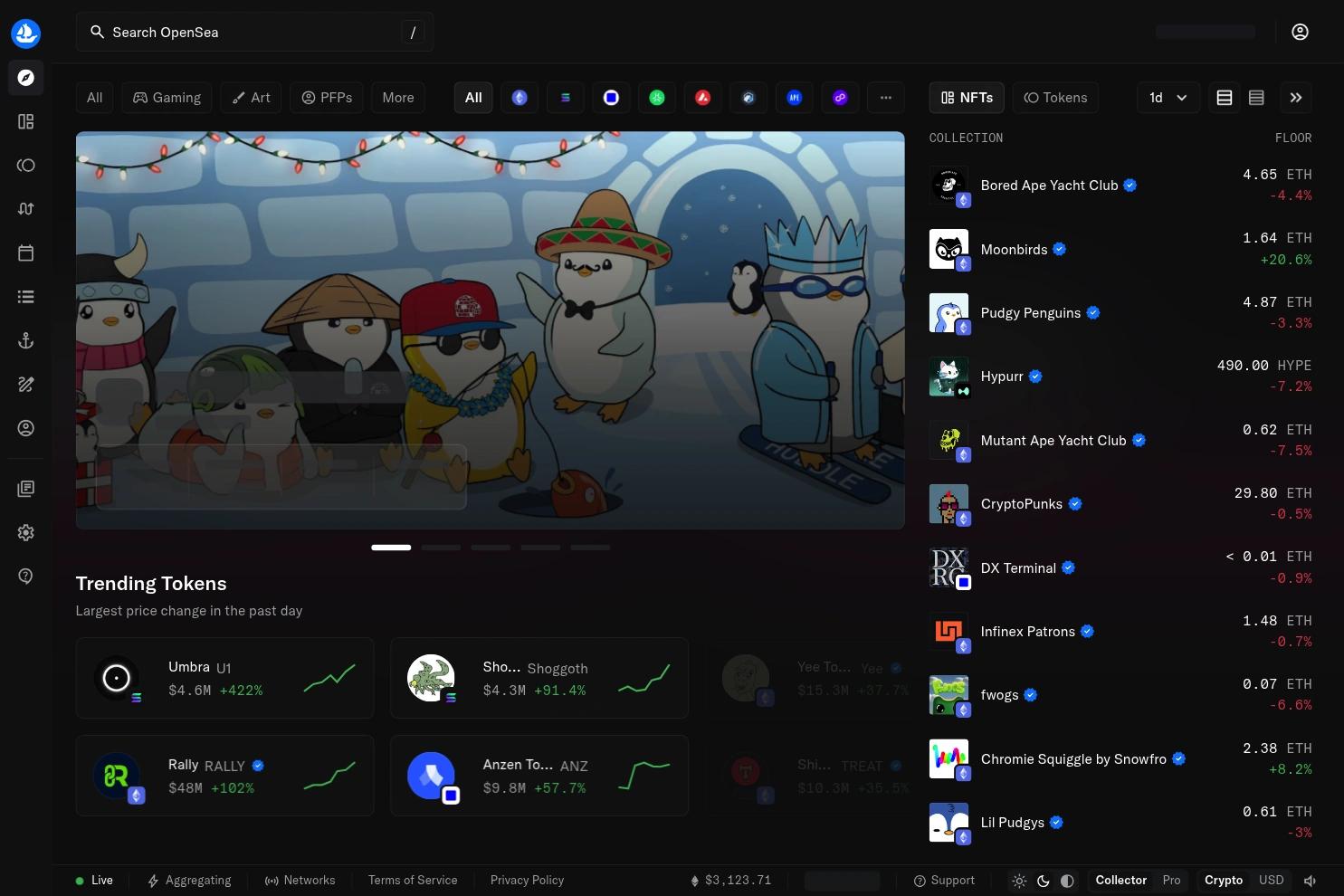The width and height of the screenshot is (1344, 896).
Task: Select USD currency display
Action: (x=1272, y=881)
